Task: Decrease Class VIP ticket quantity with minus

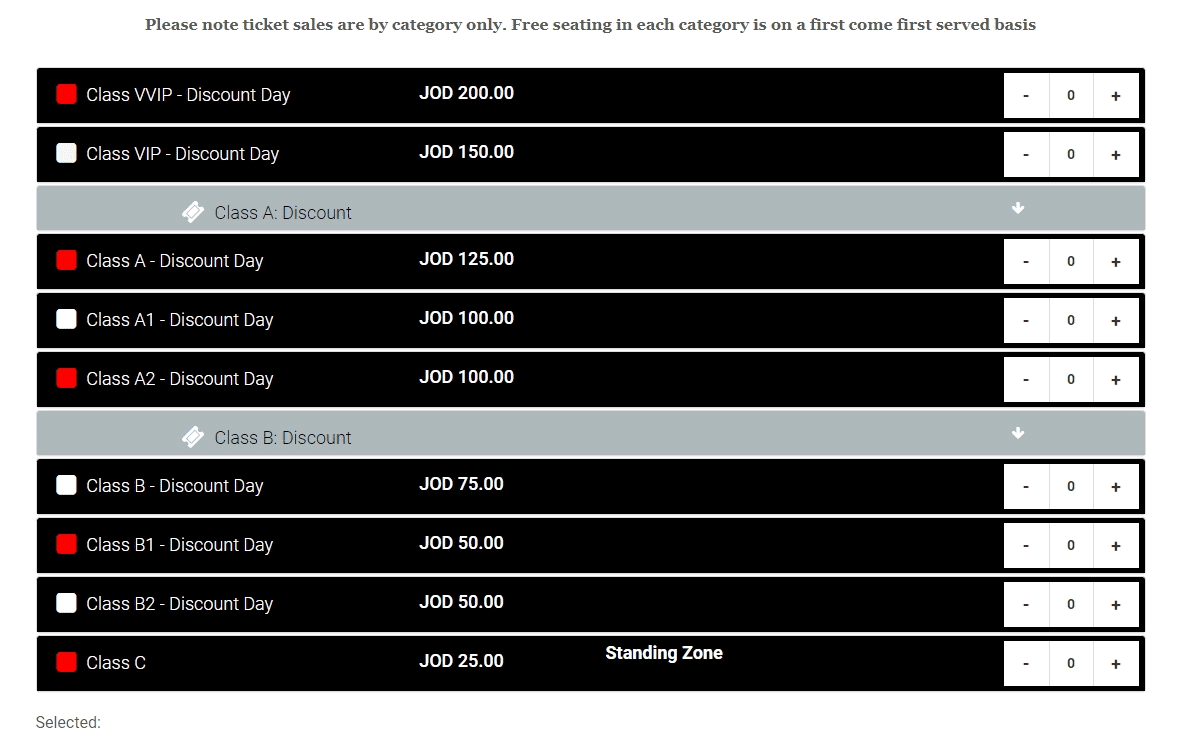Action: 1026,155
